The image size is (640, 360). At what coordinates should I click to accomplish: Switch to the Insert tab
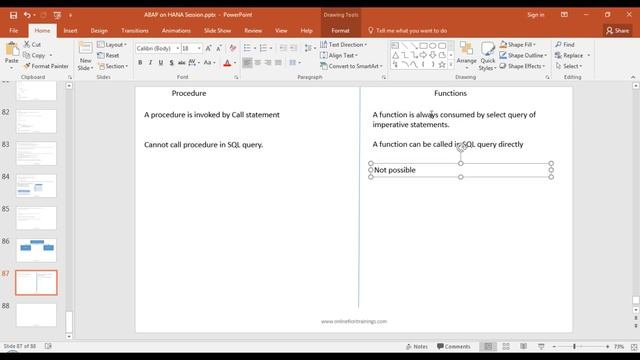pyautogui.click(x=70, y=31)
